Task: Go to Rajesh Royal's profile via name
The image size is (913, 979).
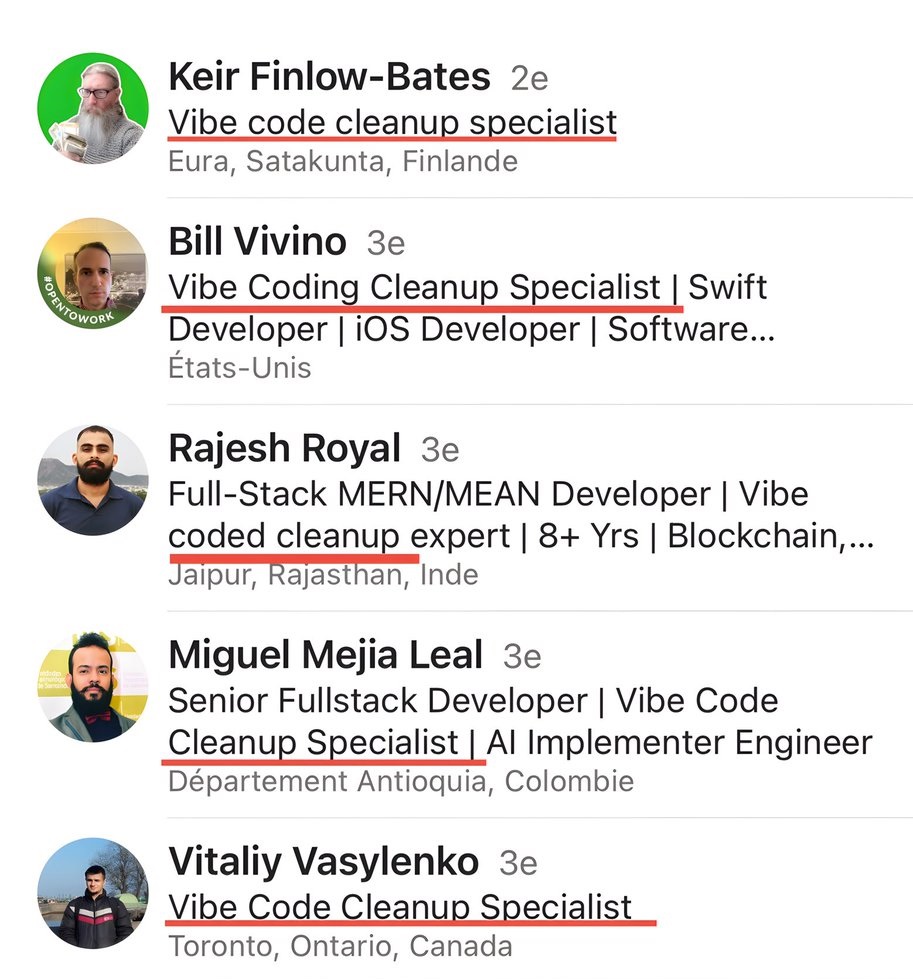Action: [284, 449]
